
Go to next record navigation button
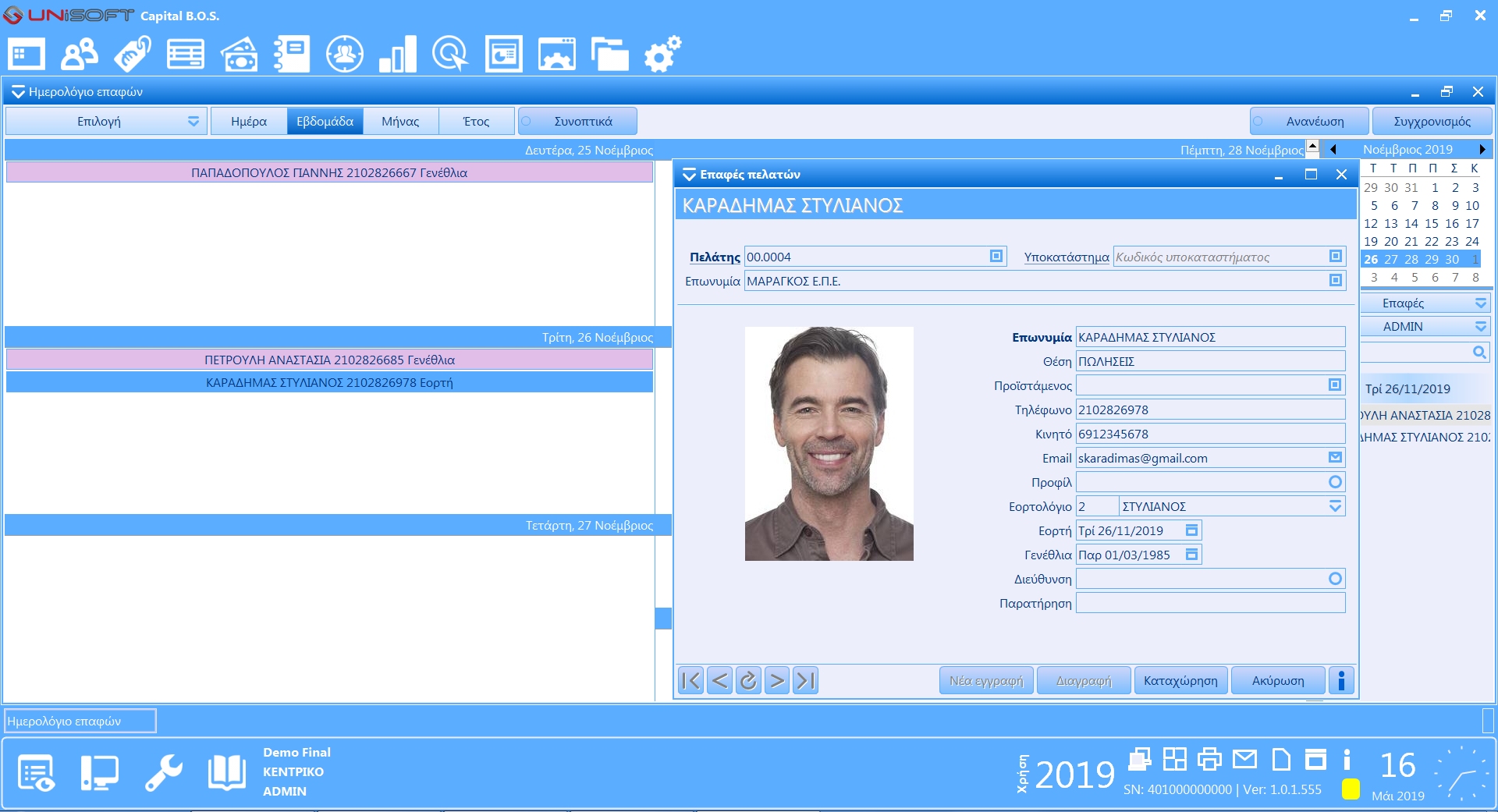click(x=777, y=681)
